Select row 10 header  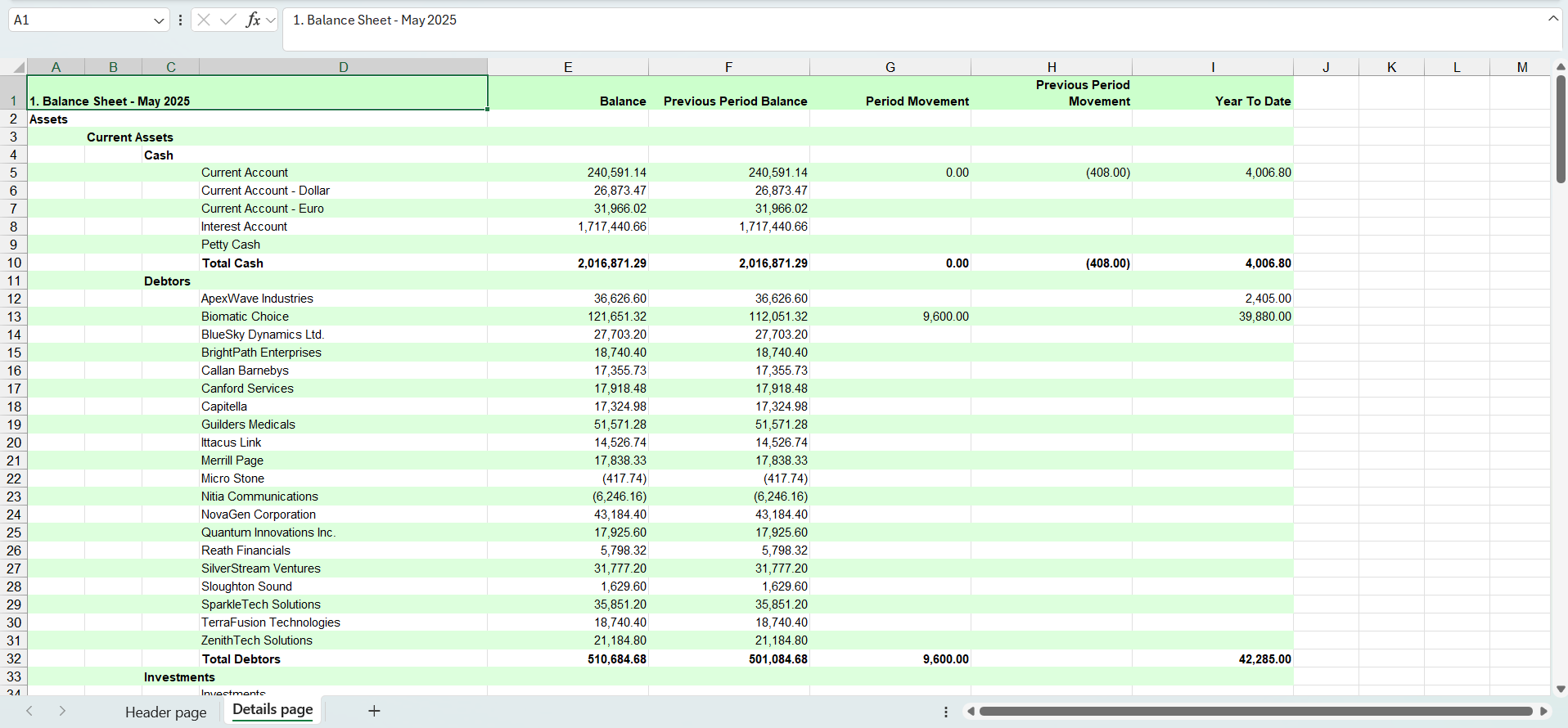pos(14,263)
